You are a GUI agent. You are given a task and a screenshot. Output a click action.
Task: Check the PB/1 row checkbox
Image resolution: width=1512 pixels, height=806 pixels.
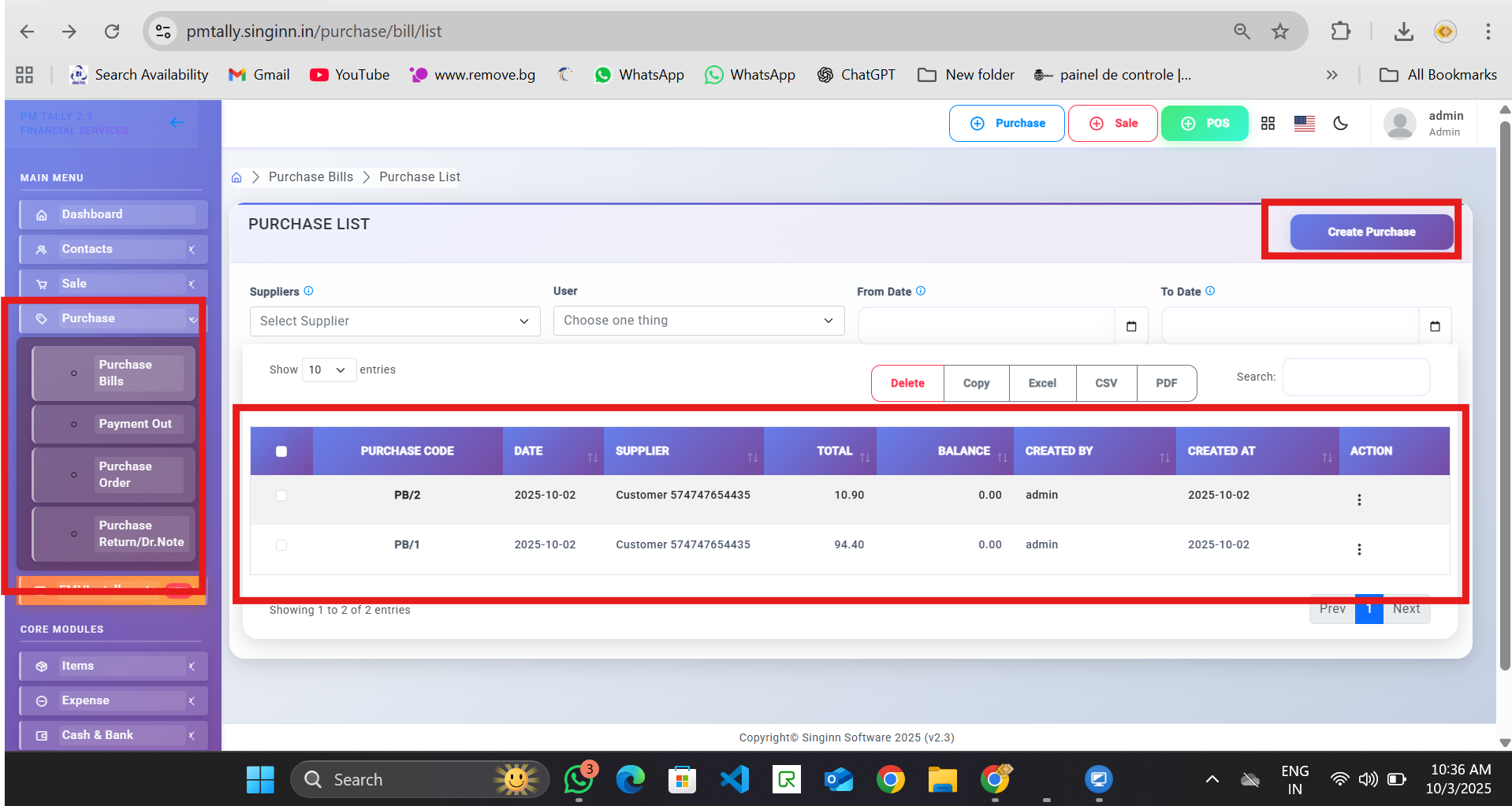pos(281,545)
